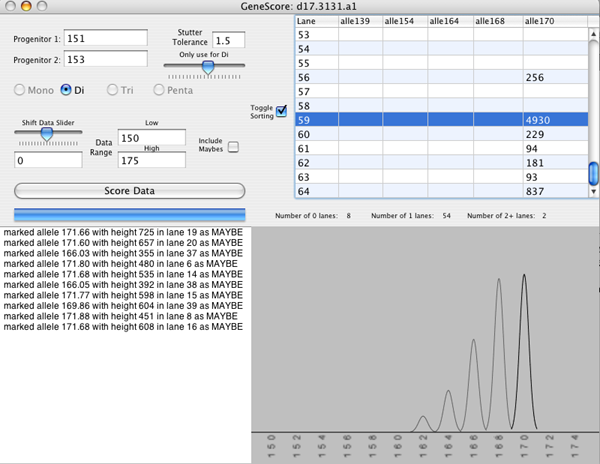Sort by the alle154 column header

pos(405,21)
